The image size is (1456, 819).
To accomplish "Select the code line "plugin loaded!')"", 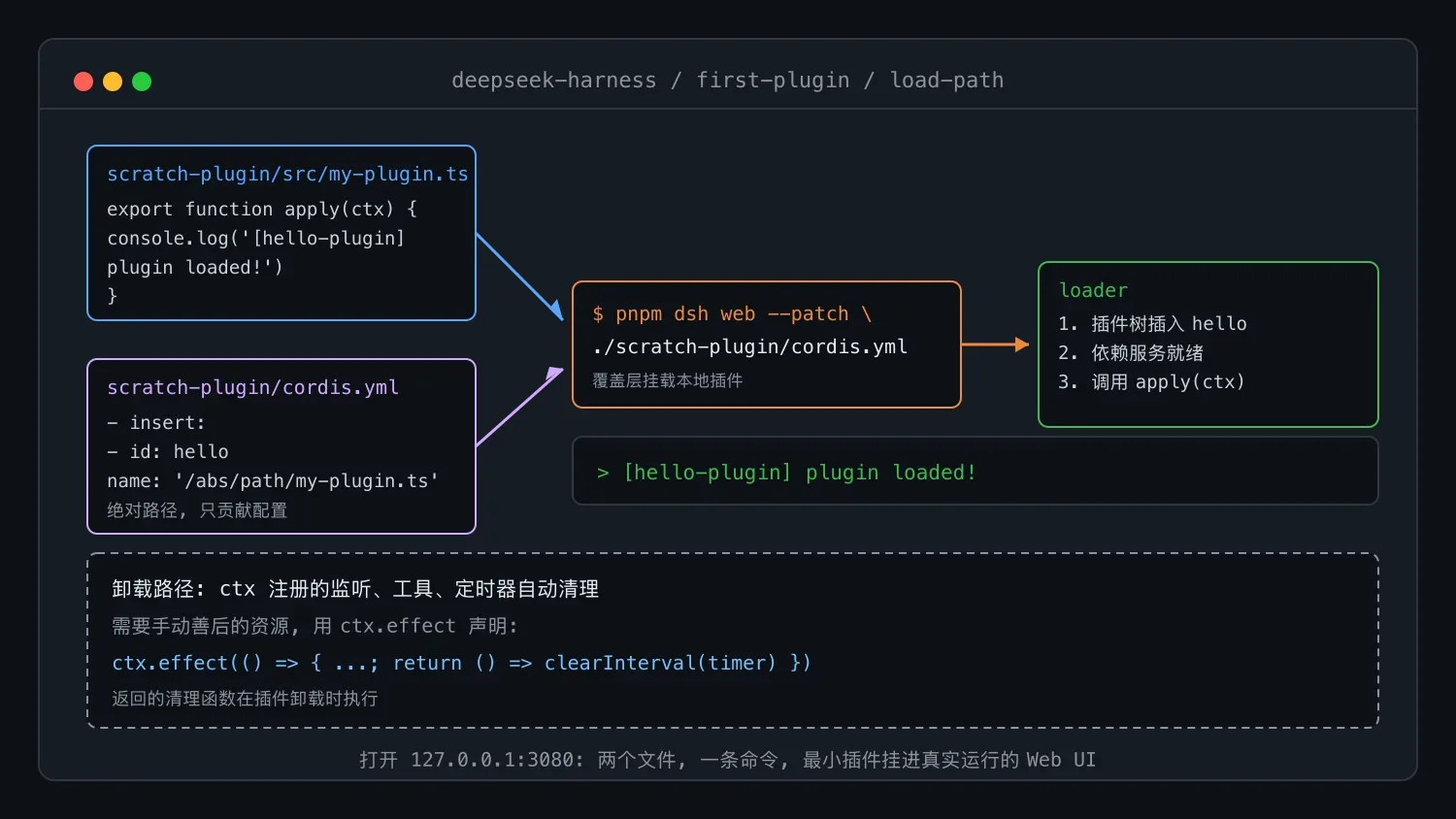I will coord(195,267).
